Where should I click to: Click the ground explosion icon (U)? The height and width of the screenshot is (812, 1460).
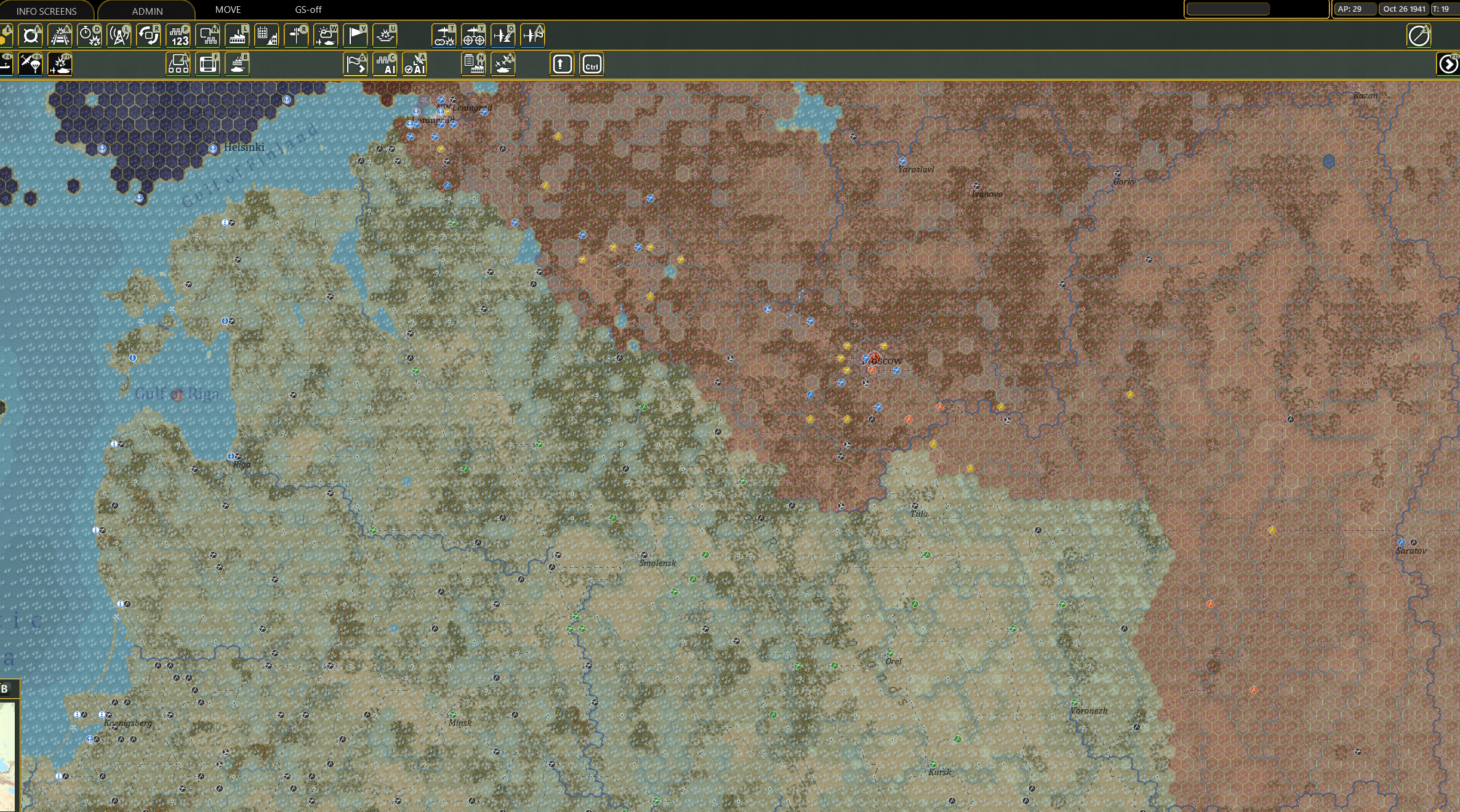pyautogui.click(x=385, y=36)
